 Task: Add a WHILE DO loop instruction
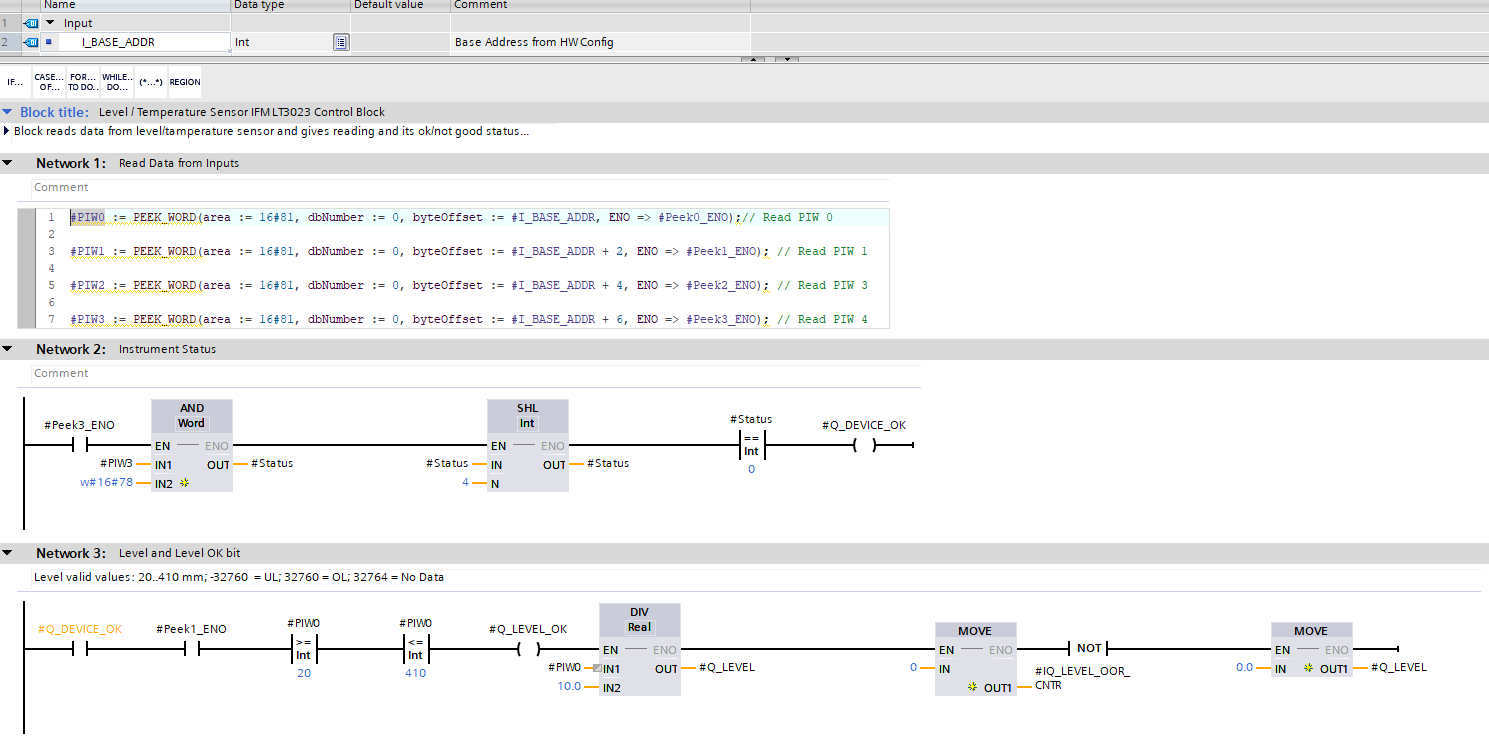coord(117,82)
